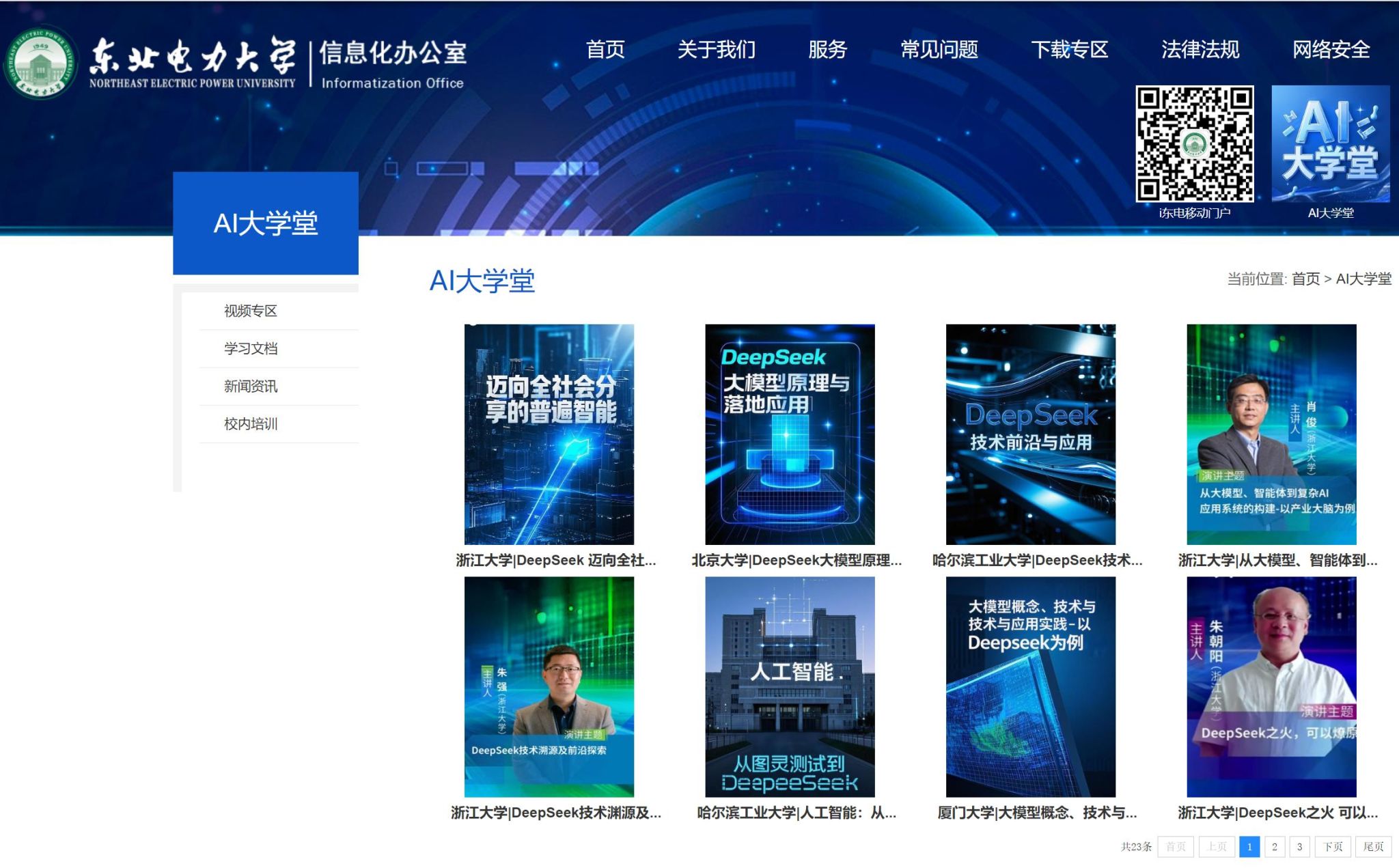
Task: Open 学习文档 in the sidebar
Action: coord(251,348)
